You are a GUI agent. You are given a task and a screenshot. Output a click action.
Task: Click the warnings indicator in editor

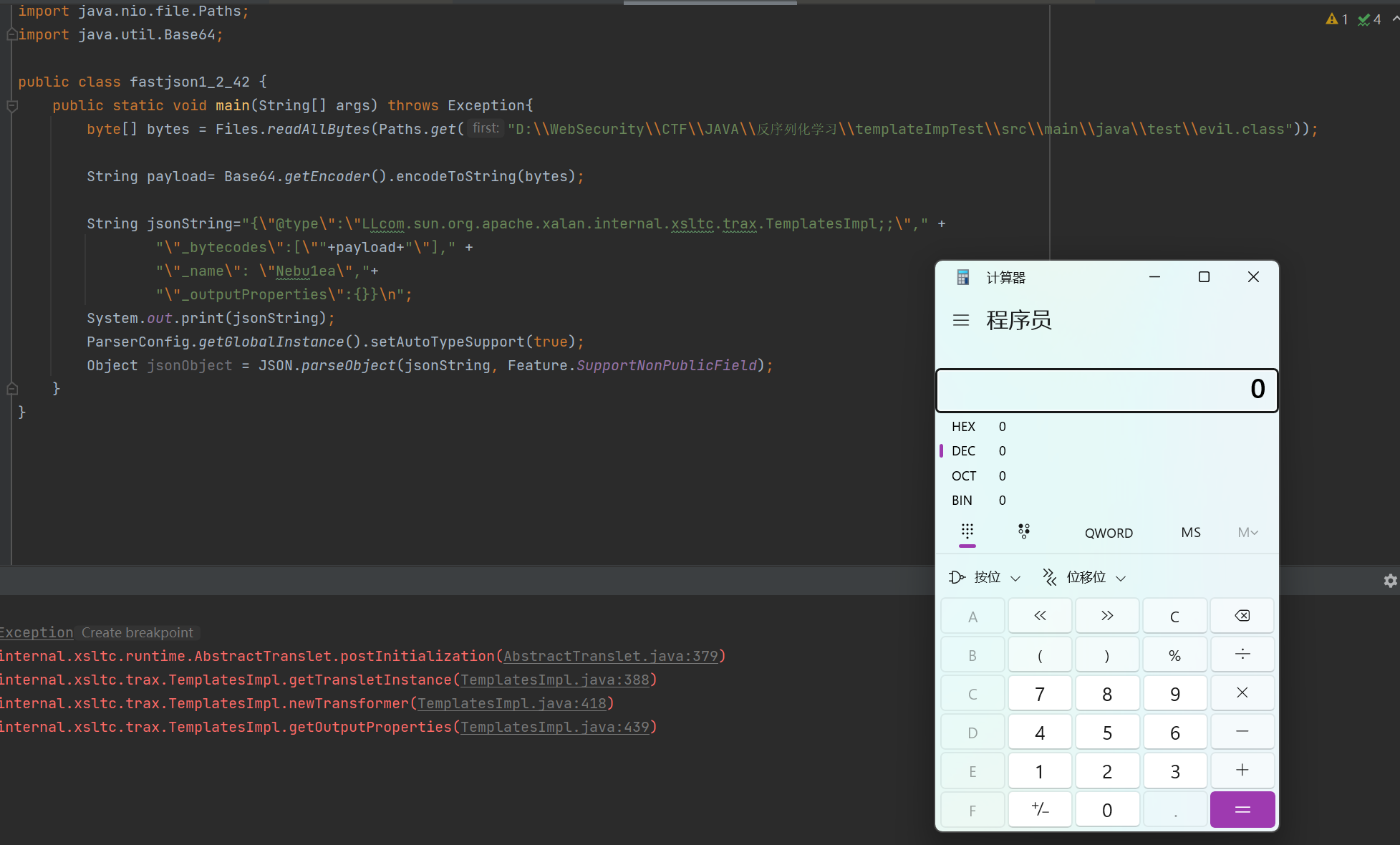pos(1336,19)
